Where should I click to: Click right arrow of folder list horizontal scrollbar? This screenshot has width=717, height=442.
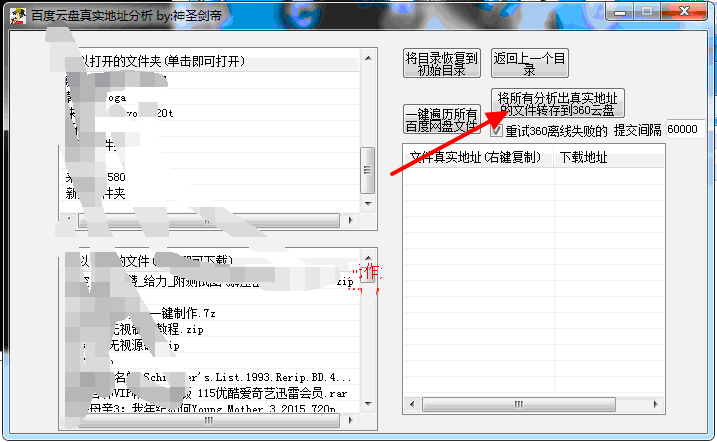point(351,220)
